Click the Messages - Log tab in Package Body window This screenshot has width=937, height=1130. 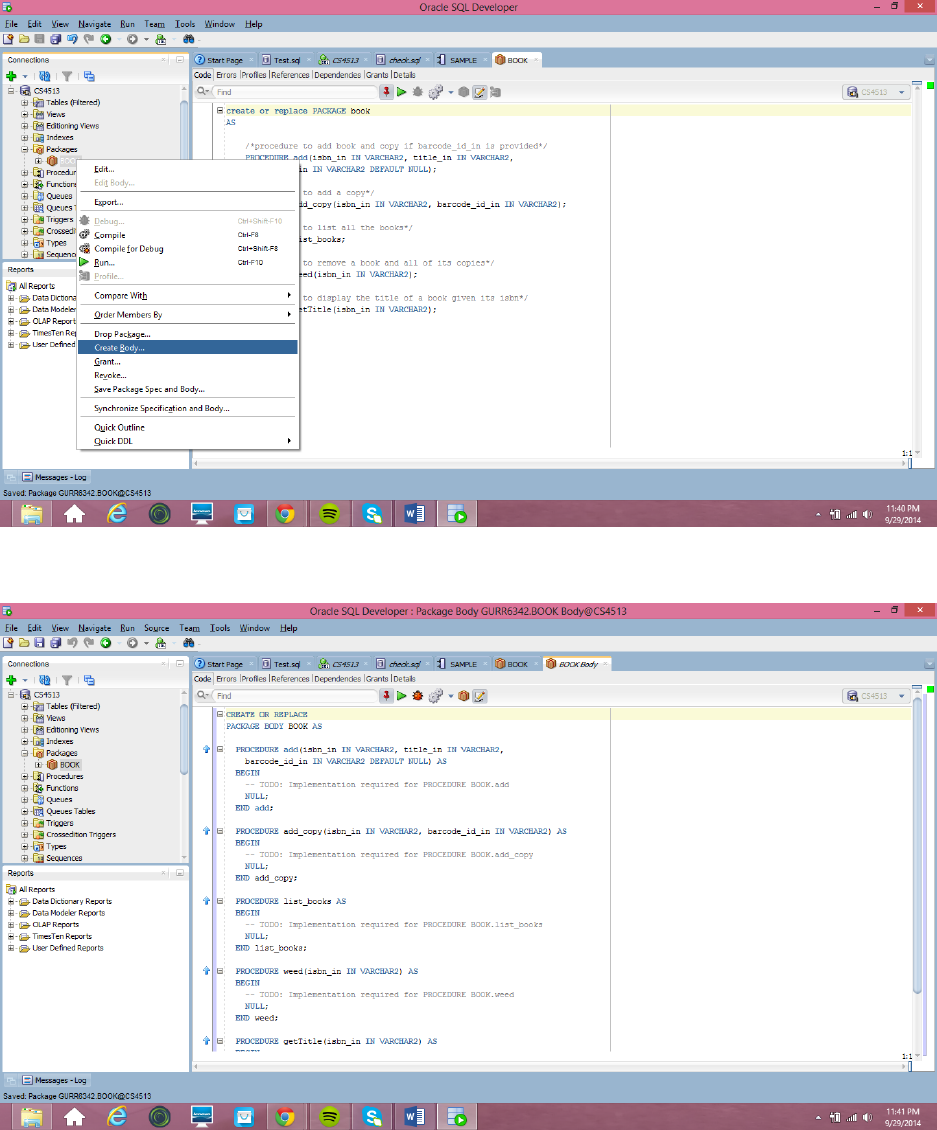(x=54, y=1080)
